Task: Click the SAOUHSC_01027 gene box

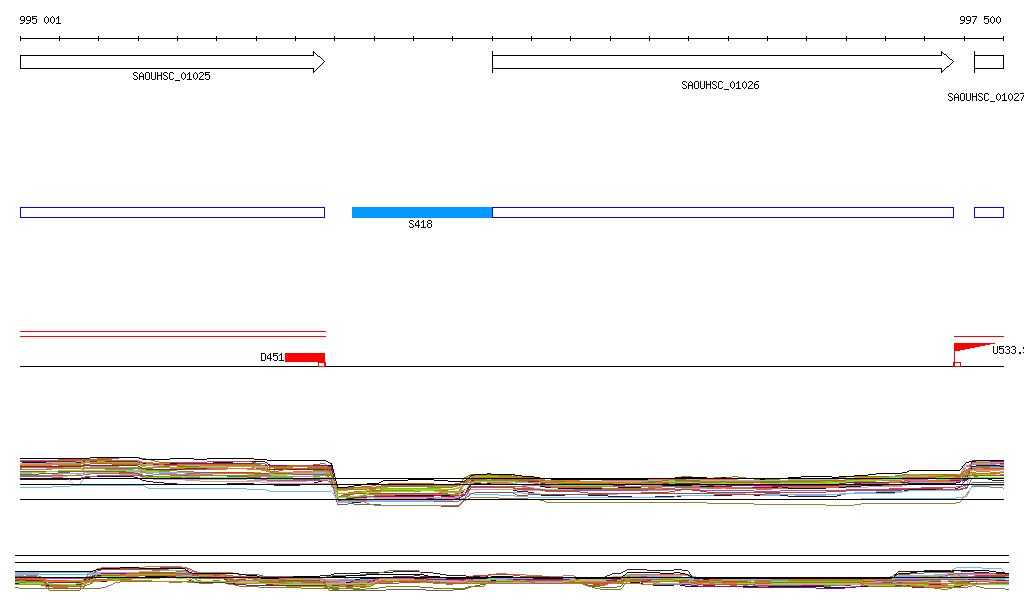Action: [988, 62]
